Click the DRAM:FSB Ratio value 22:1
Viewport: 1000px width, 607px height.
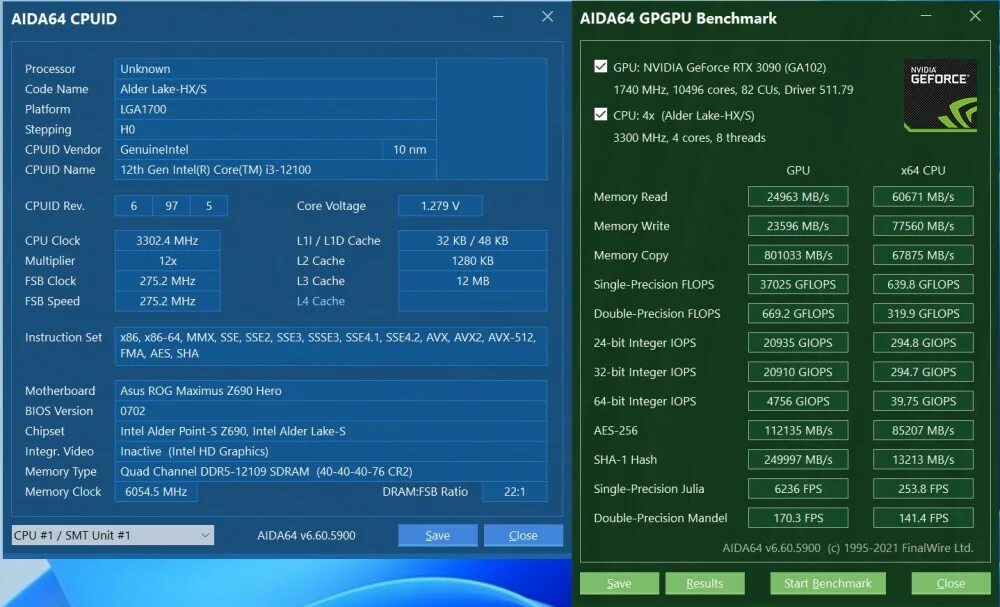point(514,492)
